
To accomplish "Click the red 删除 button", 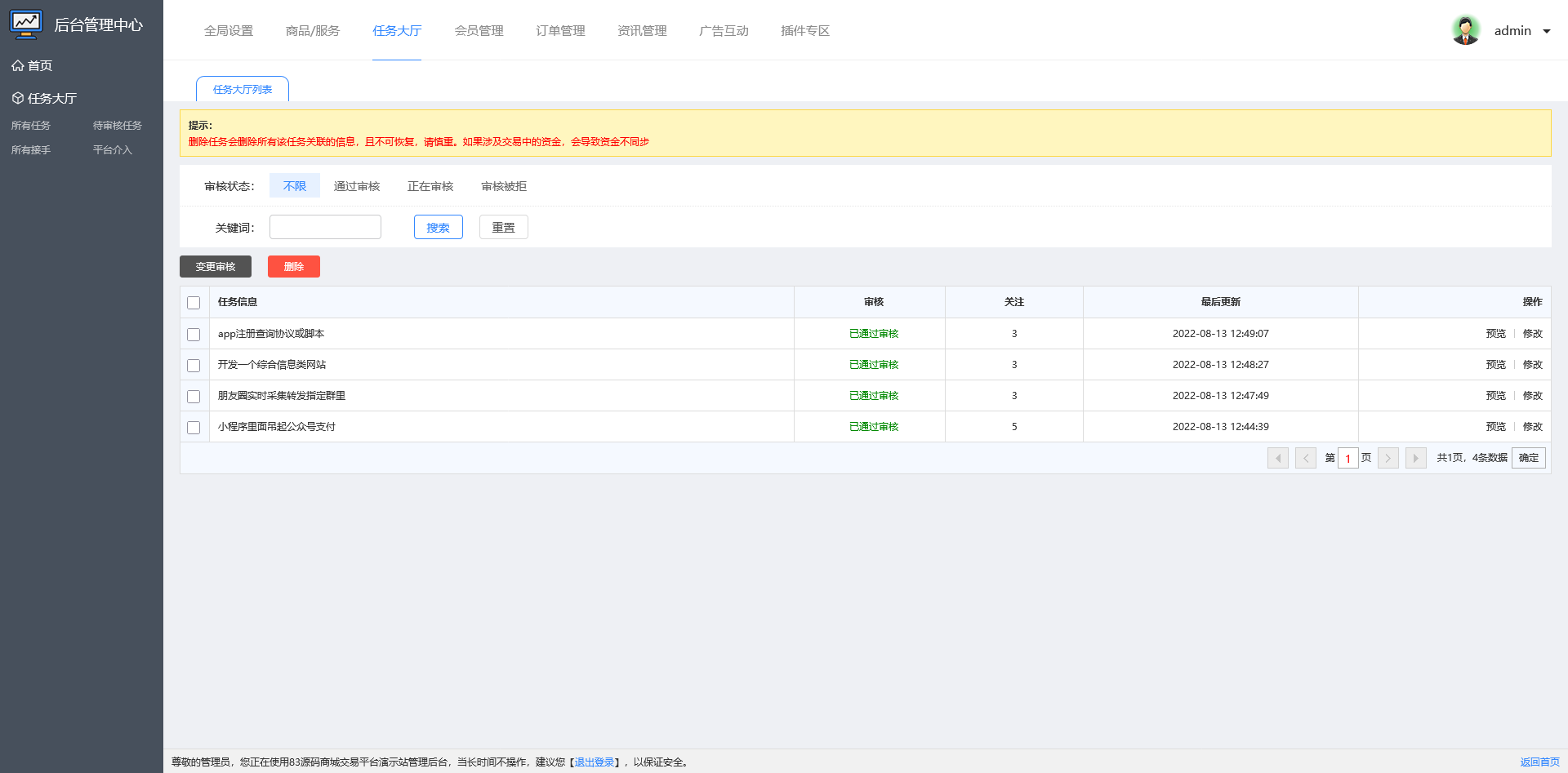I will tap(294, 267).
